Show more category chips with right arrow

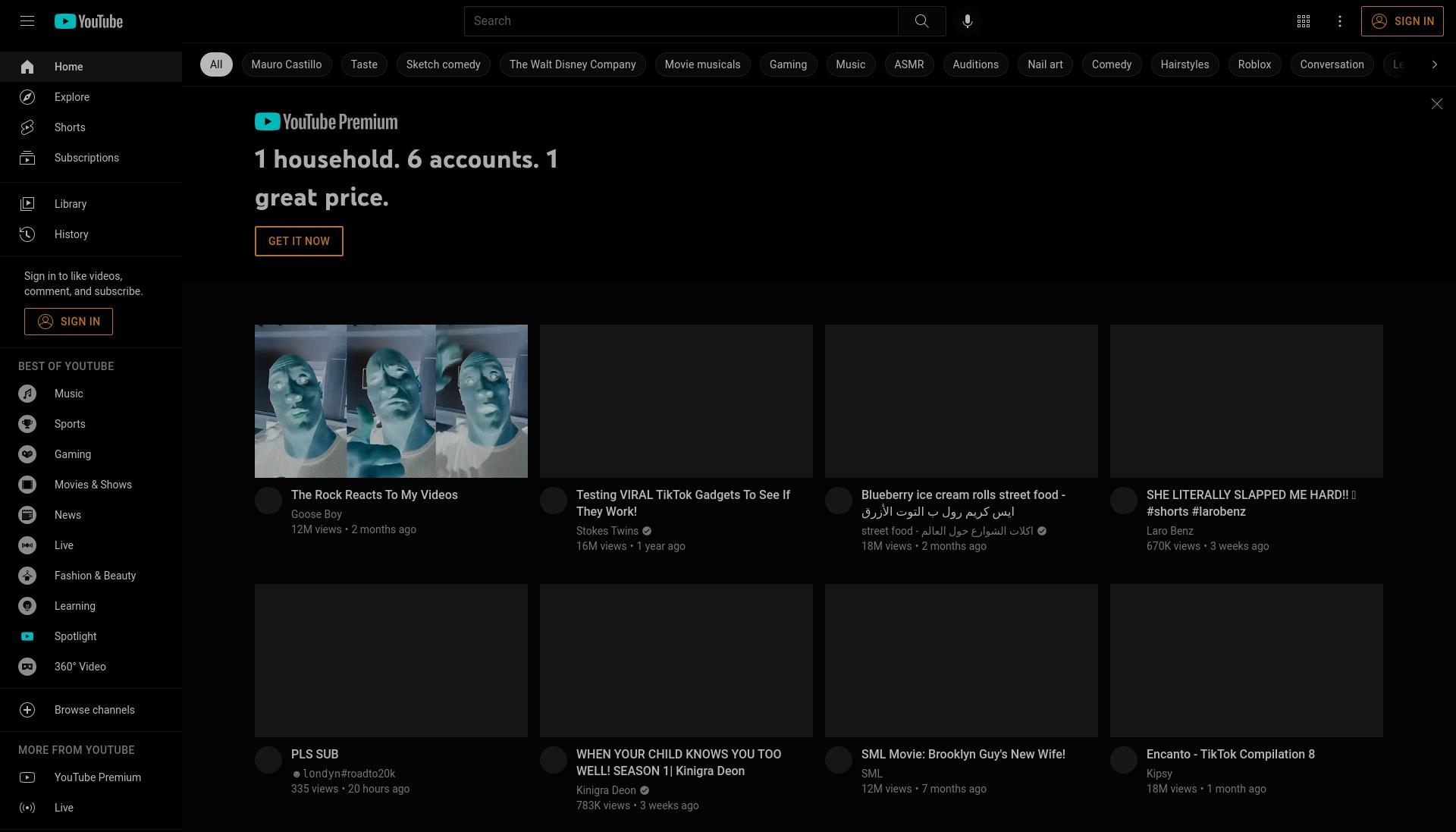coord(1434,64)
